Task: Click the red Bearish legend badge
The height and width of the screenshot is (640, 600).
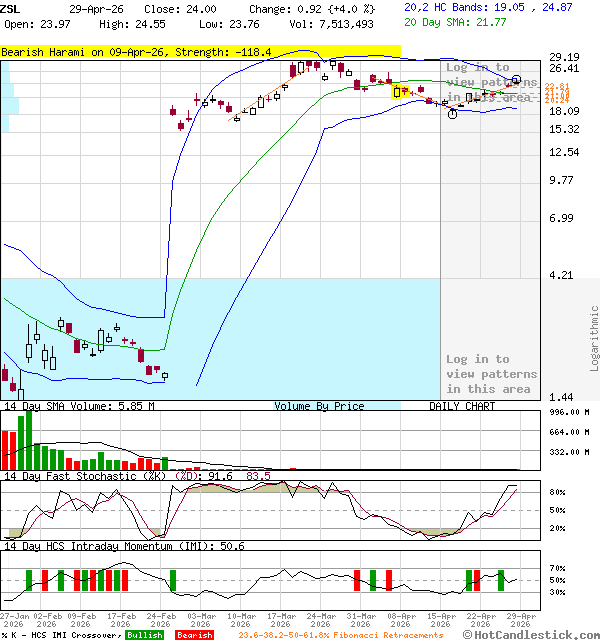Action: coord(194,635)
